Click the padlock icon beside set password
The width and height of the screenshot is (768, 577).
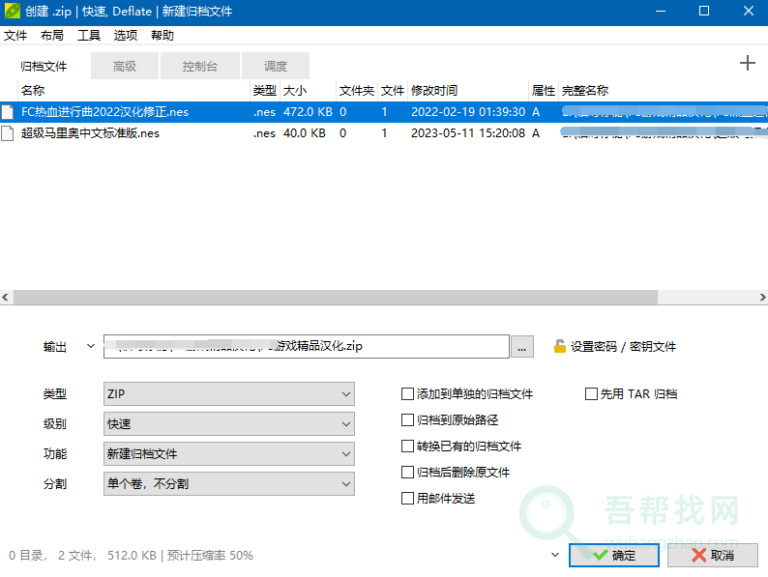(559, 347)
